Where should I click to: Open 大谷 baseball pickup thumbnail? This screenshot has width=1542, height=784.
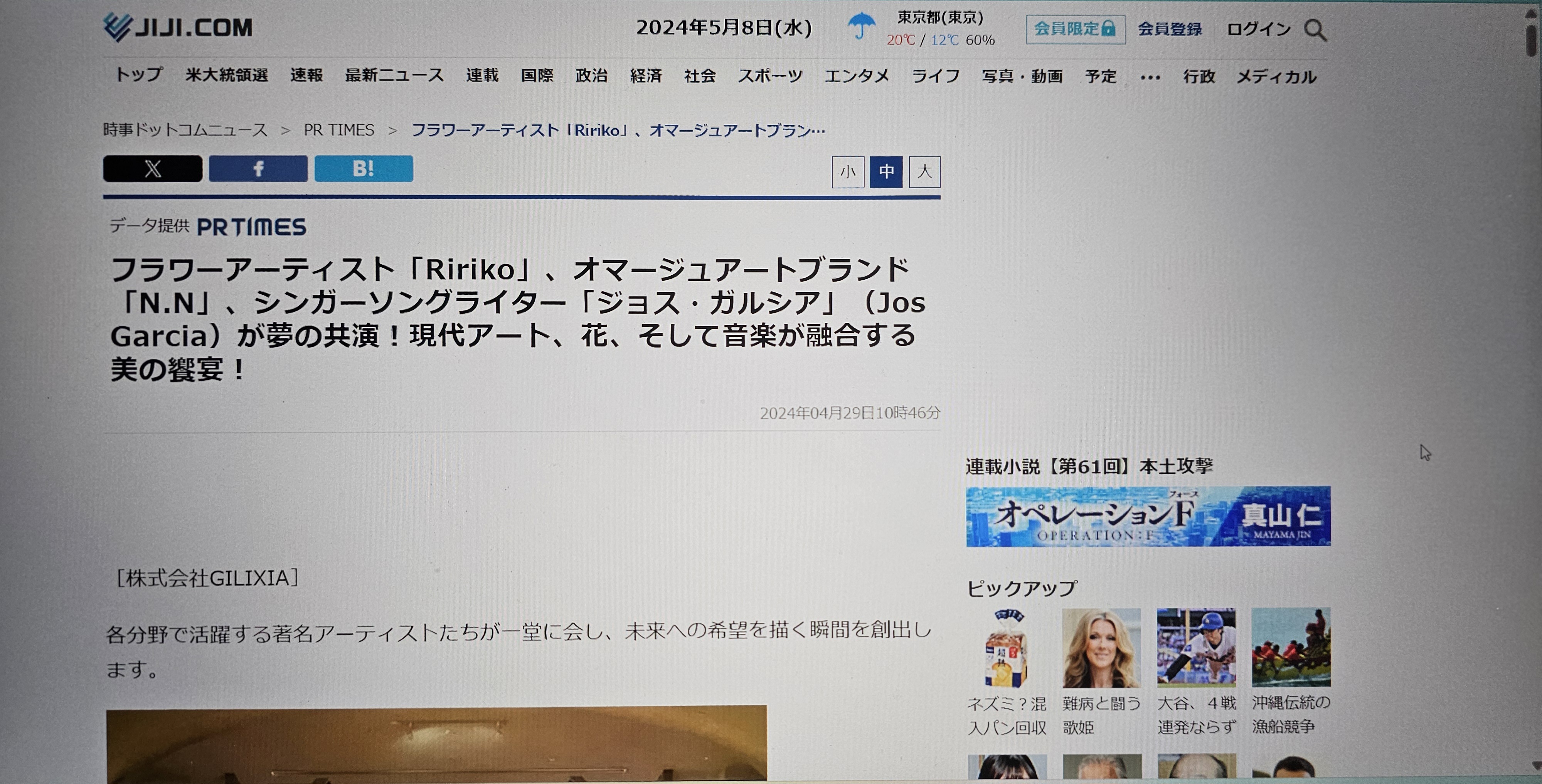pyautogui.click(x=1195, y=648)
